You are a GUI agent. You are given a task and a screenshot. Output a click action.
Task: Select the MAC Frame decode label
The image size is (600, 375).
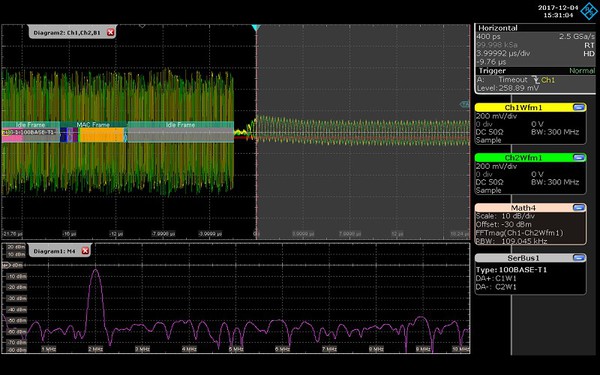tap(93, 125)
